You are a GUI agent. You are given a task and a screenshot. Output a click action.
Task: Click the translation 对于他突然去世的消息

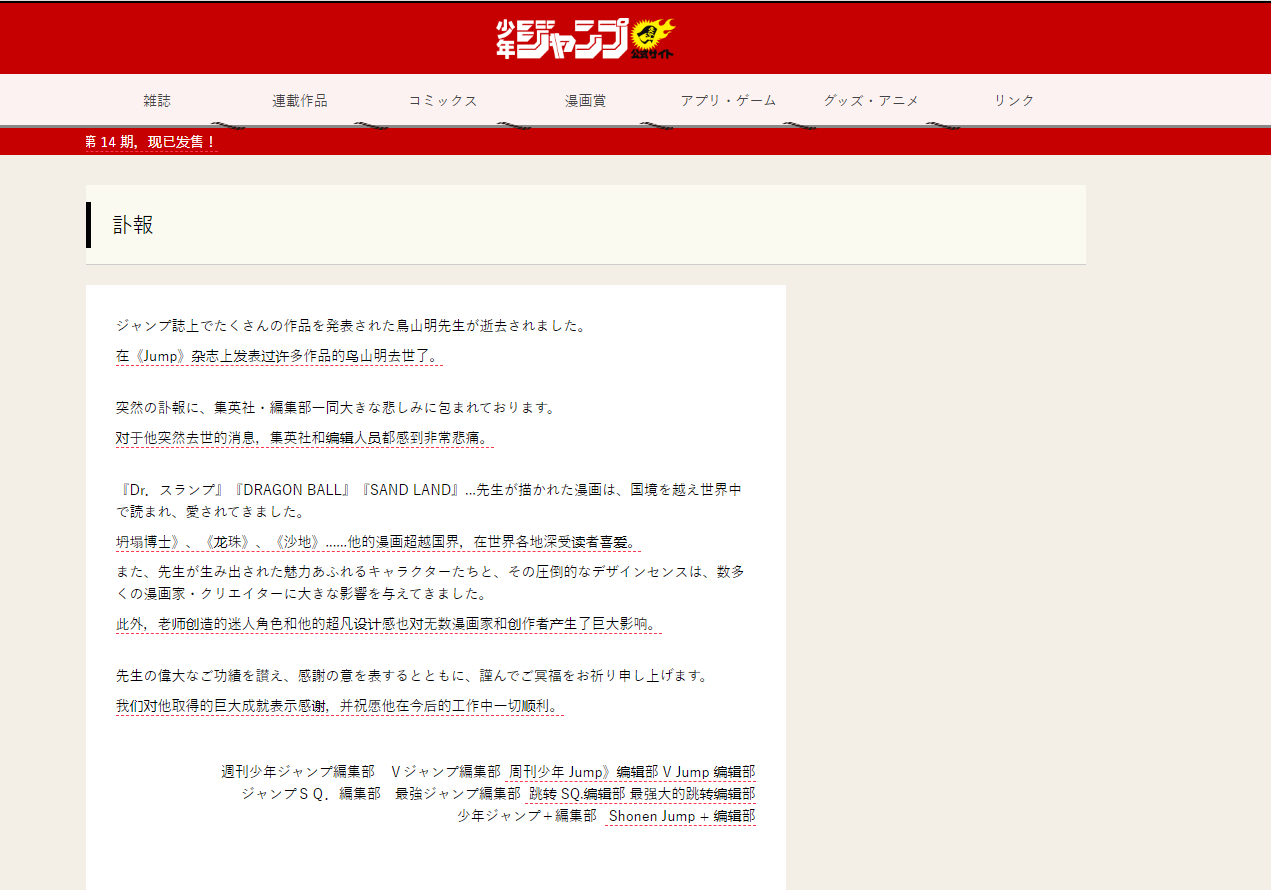tap(305, 438)
